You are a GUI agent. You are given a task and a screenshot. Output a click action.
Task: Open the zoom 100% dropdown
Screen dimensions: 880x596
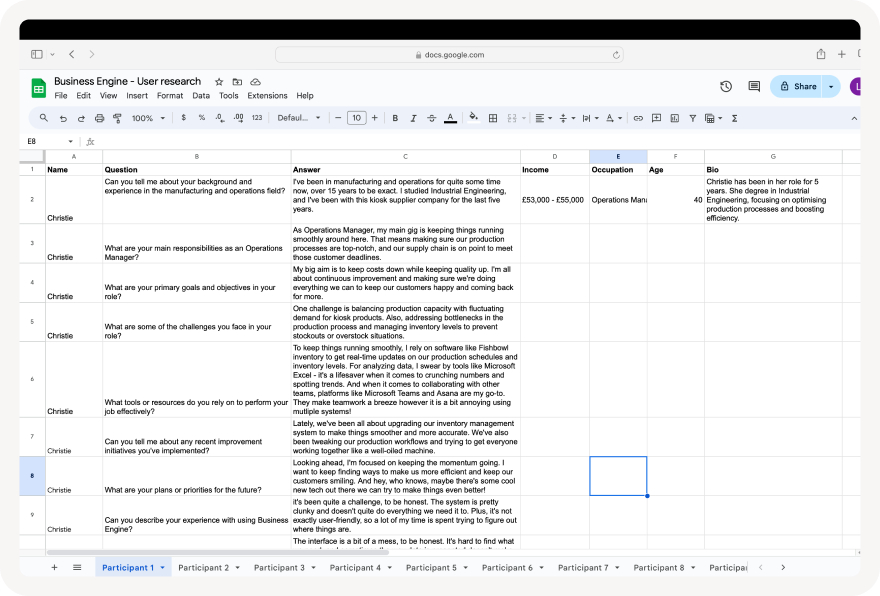point(147,118)
